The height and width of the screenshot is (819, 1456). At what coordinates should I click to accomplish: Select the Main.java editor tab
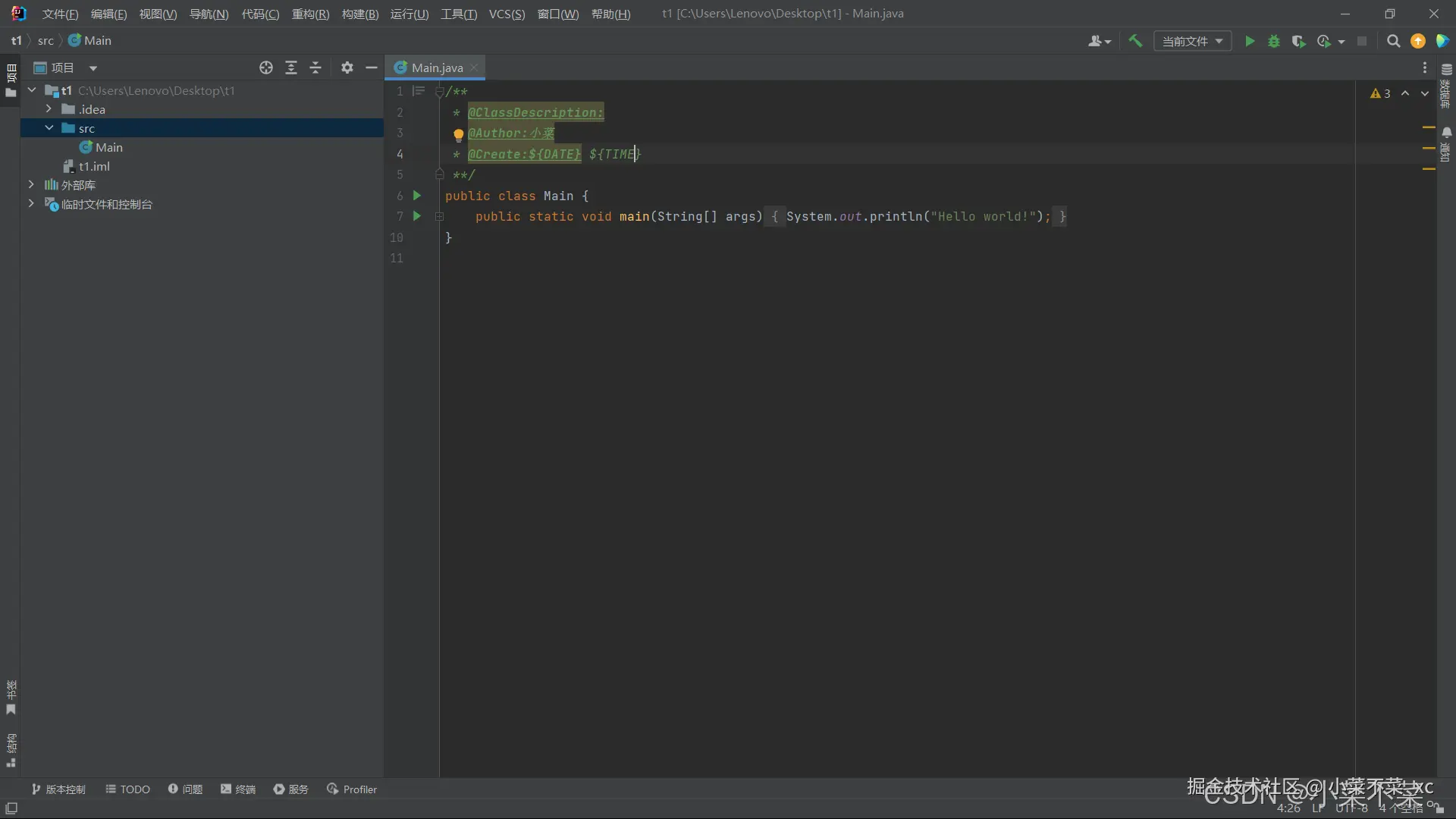[x=437, y=67]
